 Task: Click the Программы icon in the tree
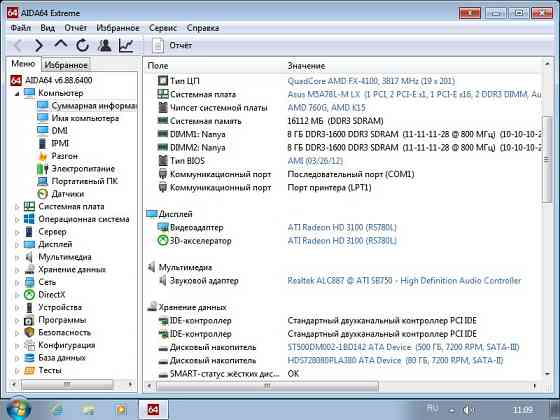click(x=29, y=320)
